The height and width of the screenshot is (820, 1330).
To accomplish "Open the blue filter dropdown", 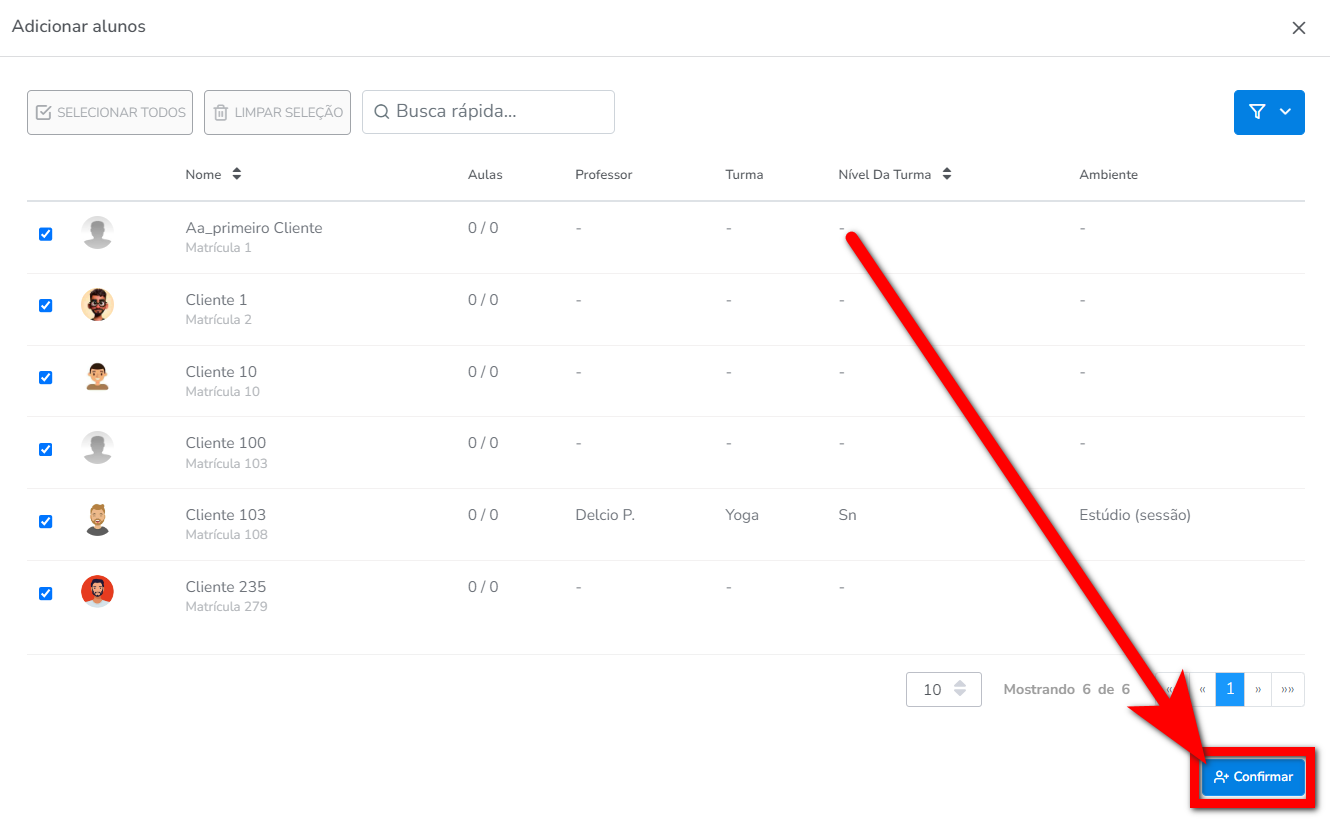I will point(1269,112).
